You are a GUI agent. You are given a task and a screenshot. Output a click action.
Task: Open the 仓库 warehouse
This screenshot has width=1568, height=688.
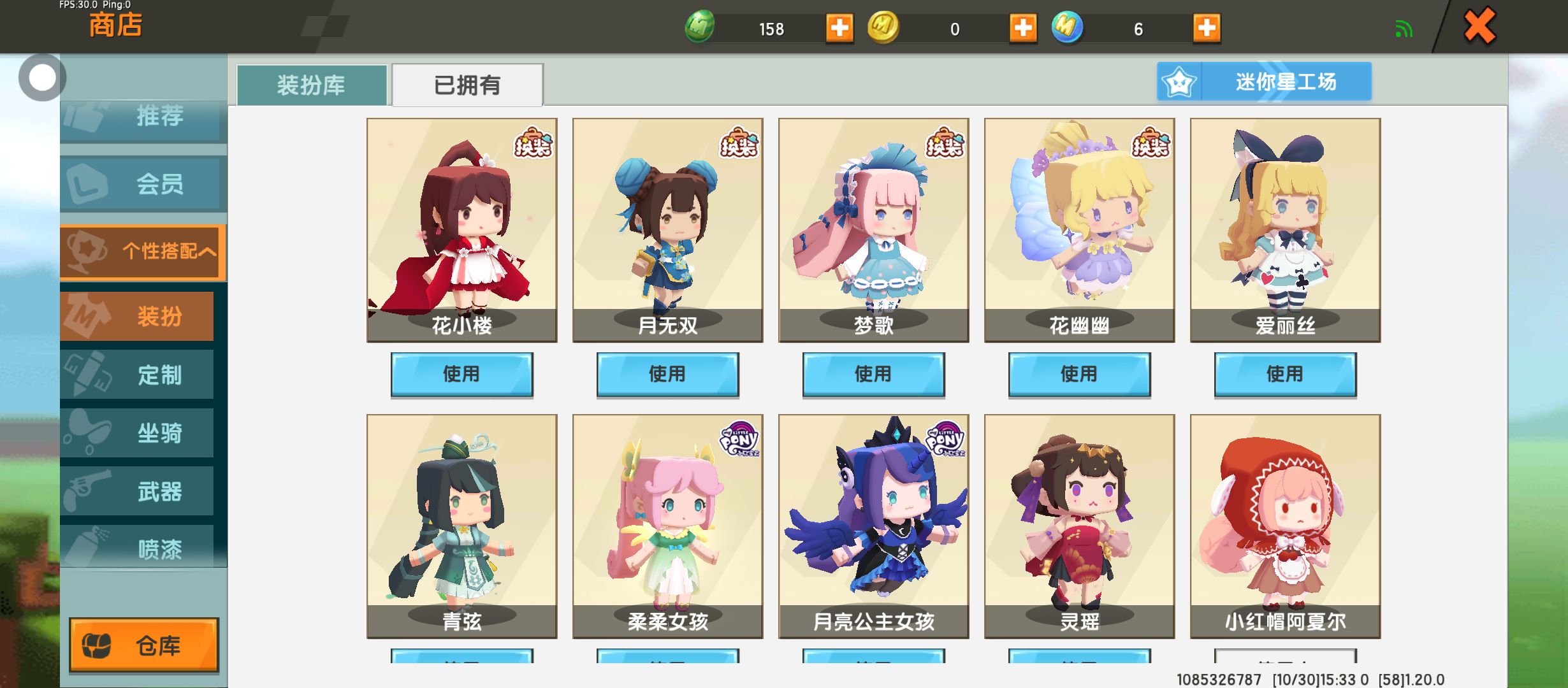tap(144, 645)
